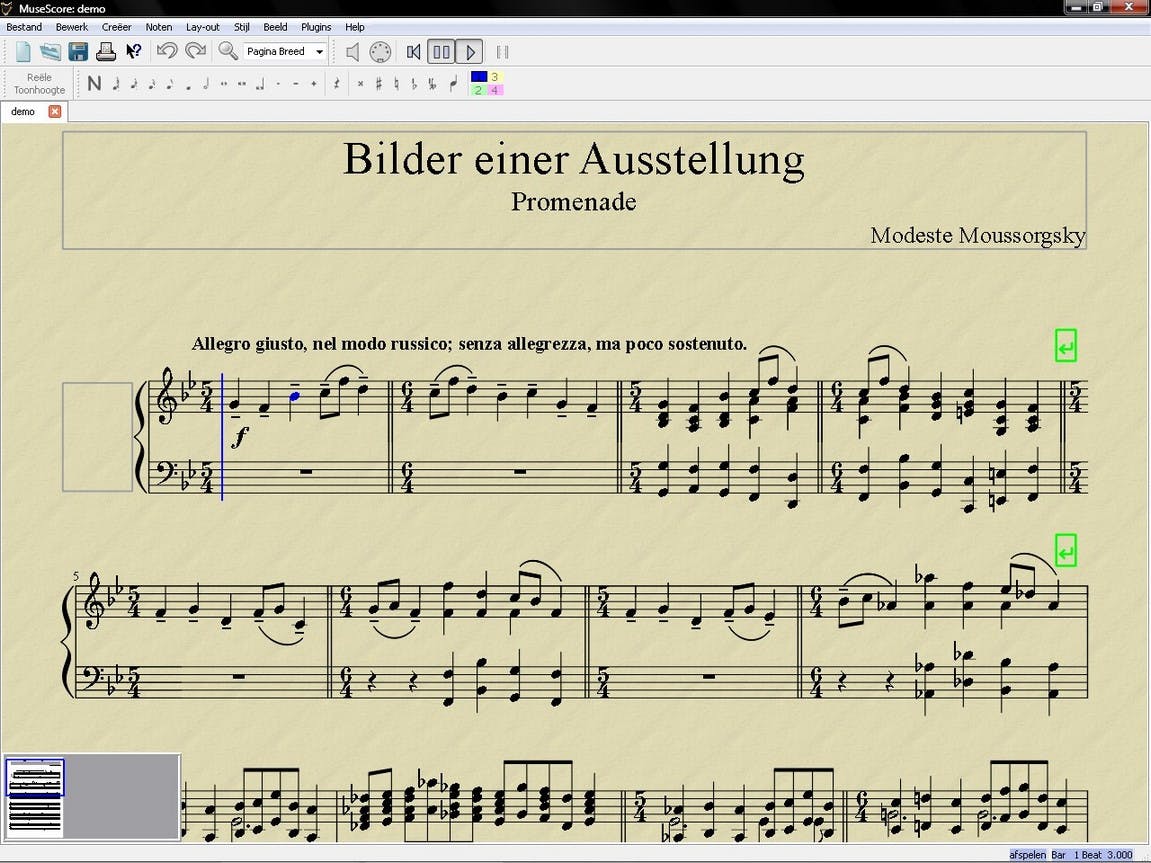1151x863 pixels.
Task: Select the forte dynamic marking in bar one
Action: click(x=239, y=437)
